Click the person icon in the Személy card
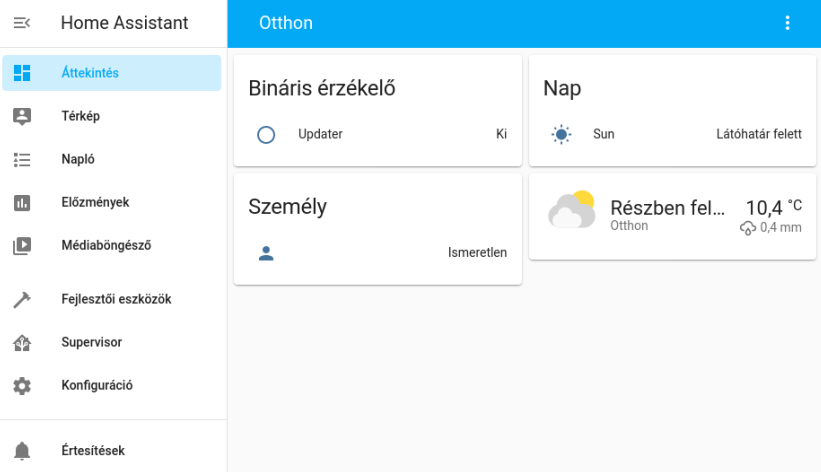This screenshot has width=821, height=472. 266,253
